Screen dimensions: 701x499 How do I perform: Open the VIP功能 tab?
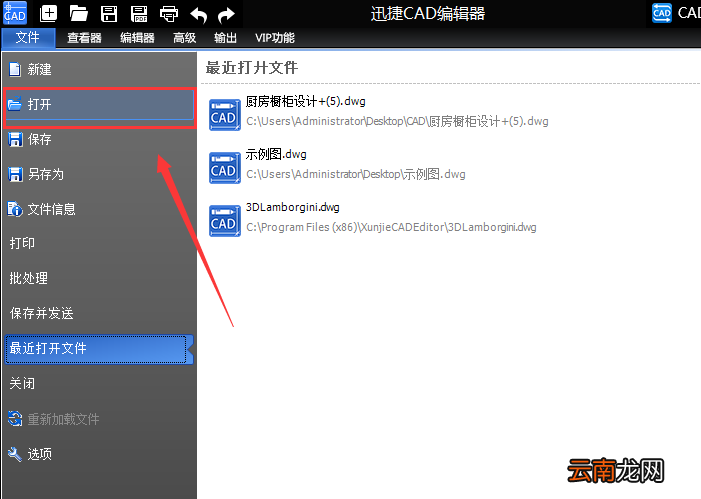tap(274, 38)
